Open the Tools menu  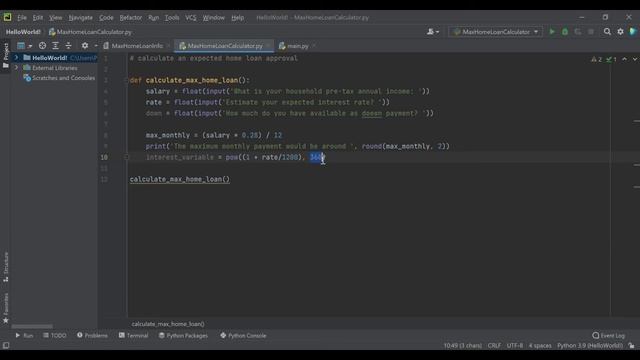click(172, 18)
